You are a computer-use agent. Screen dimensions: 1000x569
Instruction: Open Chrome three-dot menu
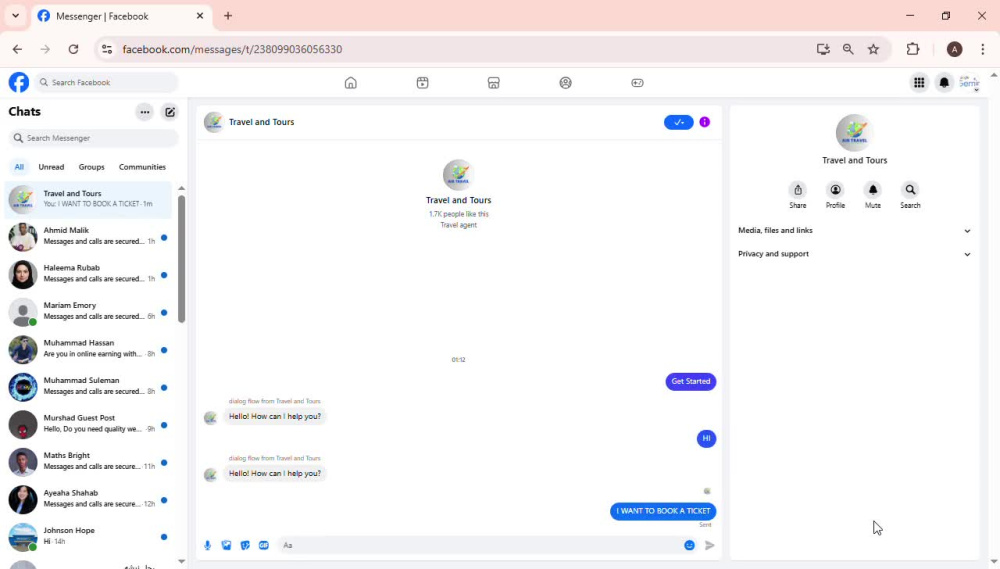[982, 49]
